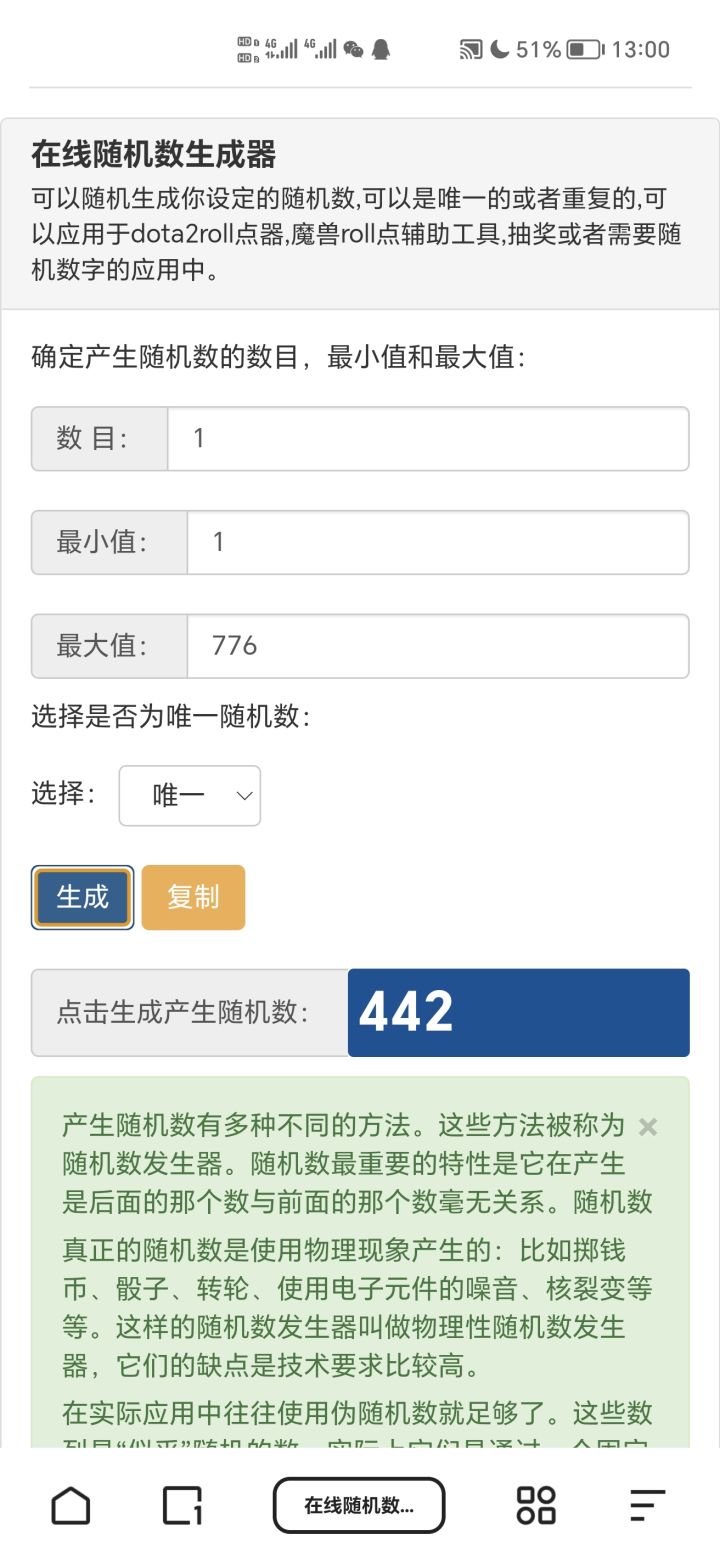Image resolution: width=720 pixels, height=1563 pixels.
Task: Tap the Do Not Disturb moon icon
Action: click(x=500, y=49)
